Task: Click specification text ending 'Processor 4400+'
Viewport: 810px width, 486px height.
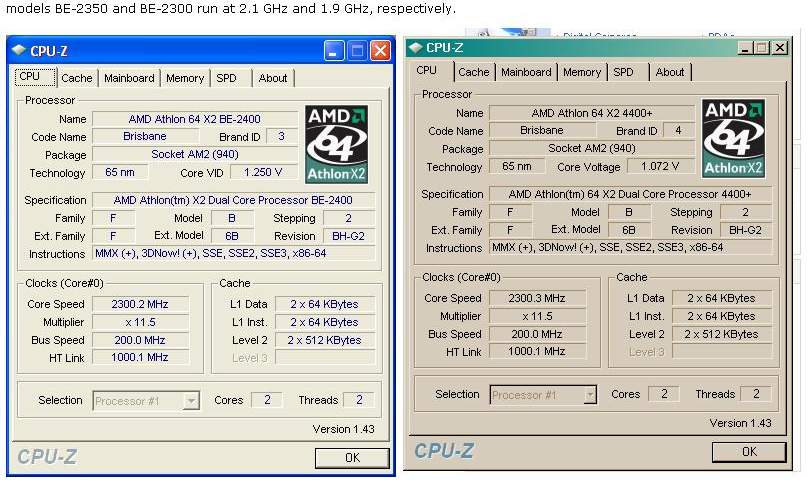Action: pyautogui.click(x=631, y=194)
